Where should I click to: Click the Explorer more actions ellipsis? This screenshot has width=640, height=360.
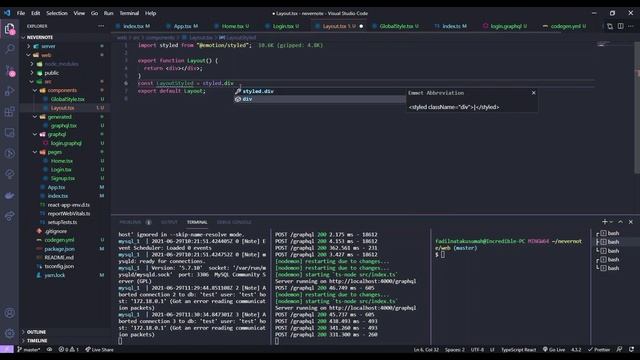[101, 26]
